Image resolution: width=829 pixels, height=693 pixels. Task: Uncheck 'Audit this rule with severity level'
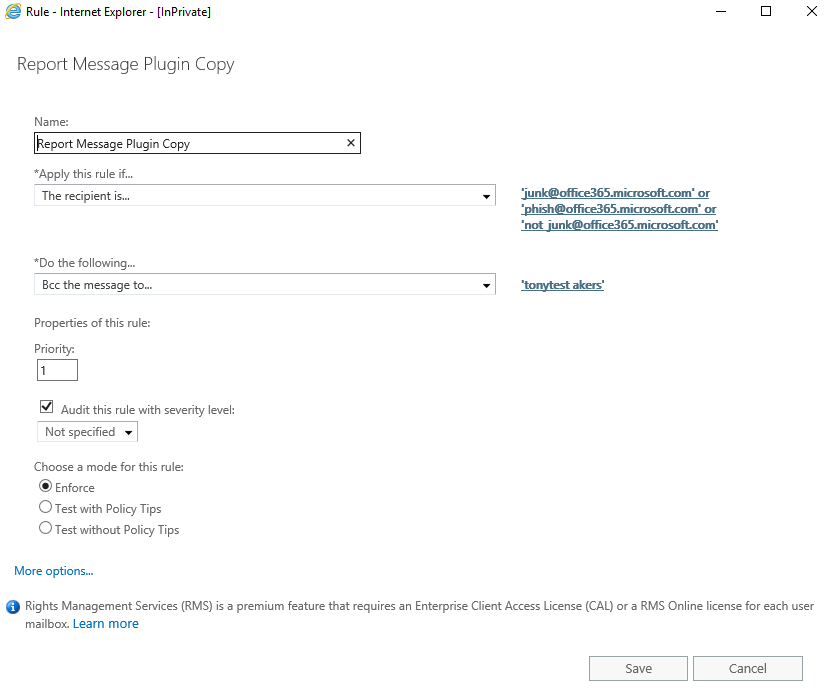pyautogui.click(x=47, y=406)
